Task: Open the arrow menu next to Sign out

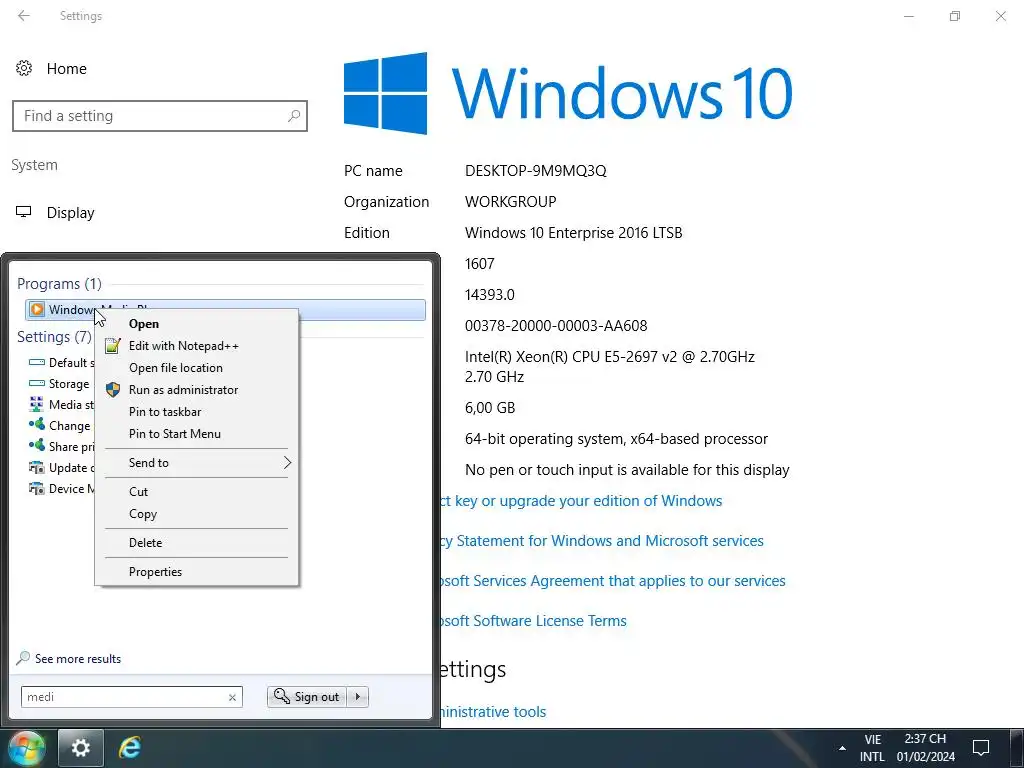Action: [358, 697]
